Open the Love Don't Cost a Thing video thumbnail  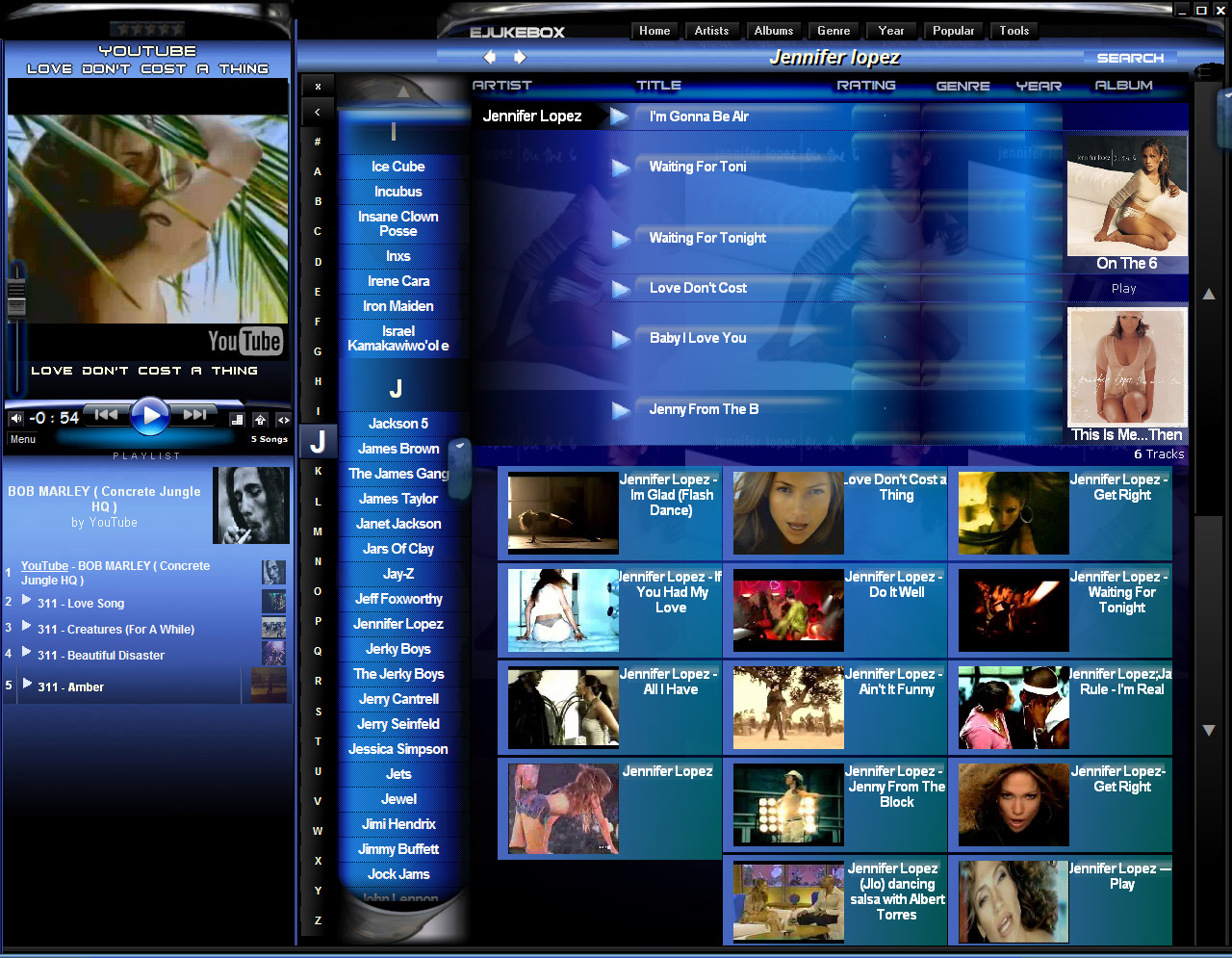tap(788, 513)
